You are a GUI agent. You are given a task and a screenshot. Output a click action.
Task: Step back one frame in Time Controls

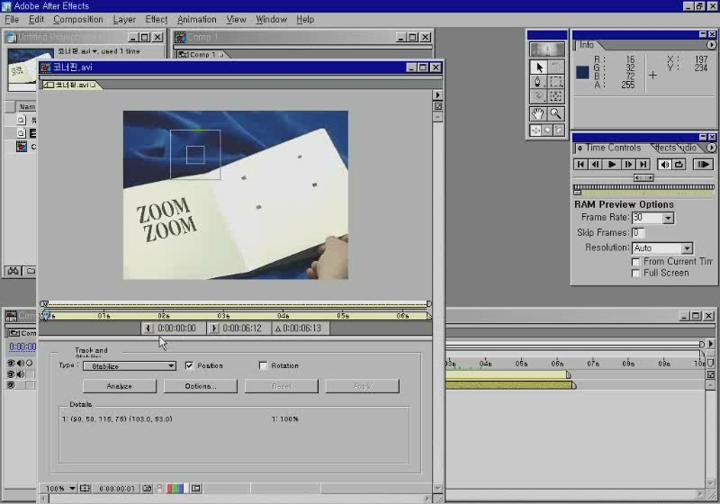coord(596,164)
